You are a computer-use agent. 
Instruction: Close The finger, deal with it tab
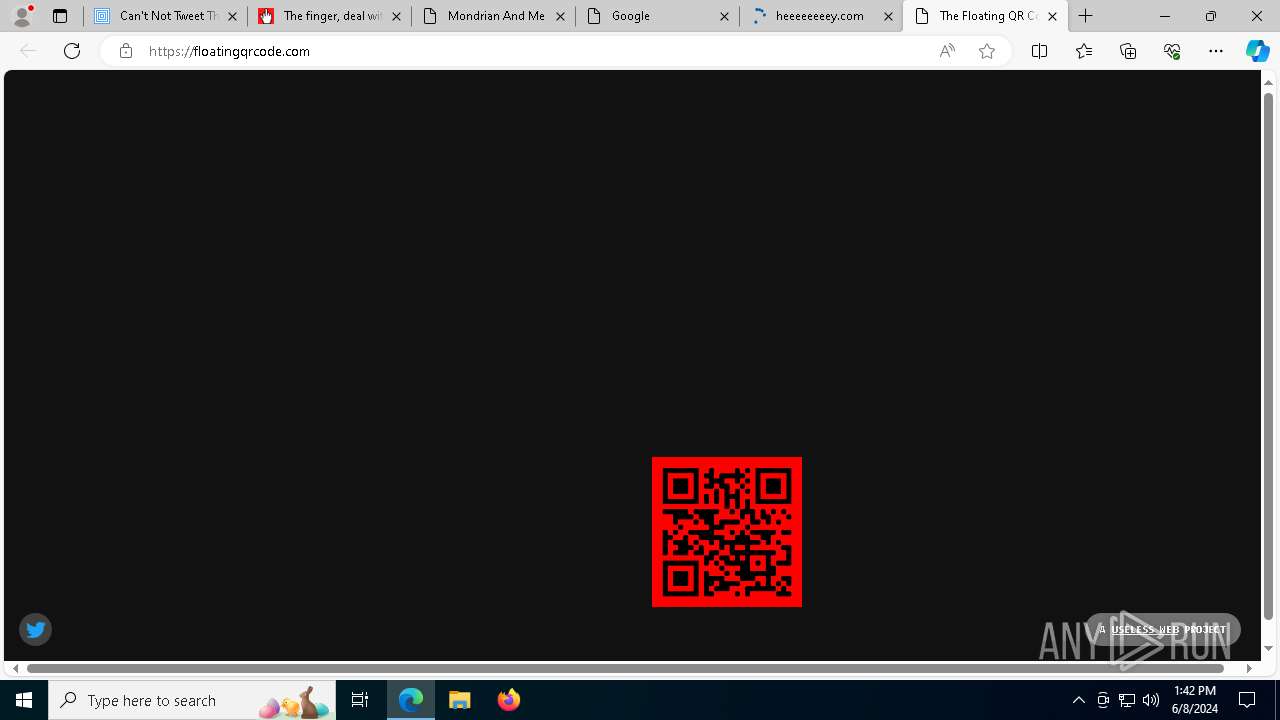point(396,16)
